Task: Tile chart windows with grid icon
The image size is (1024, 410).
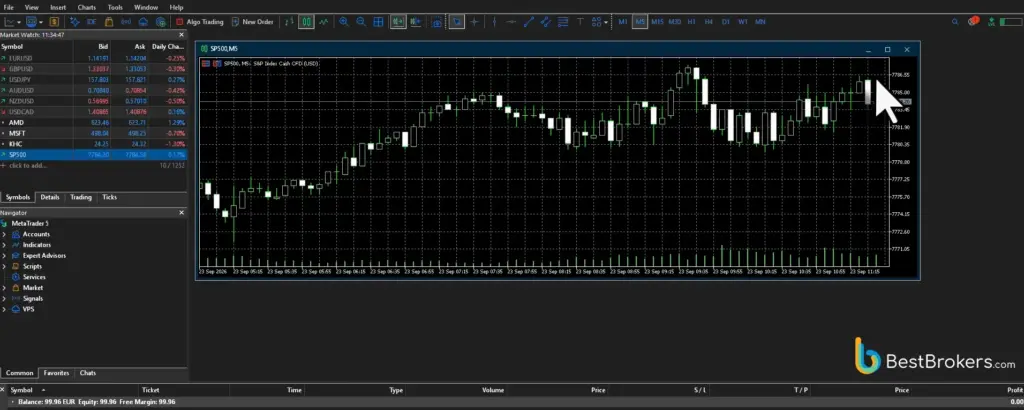Action: coord(378,22)
